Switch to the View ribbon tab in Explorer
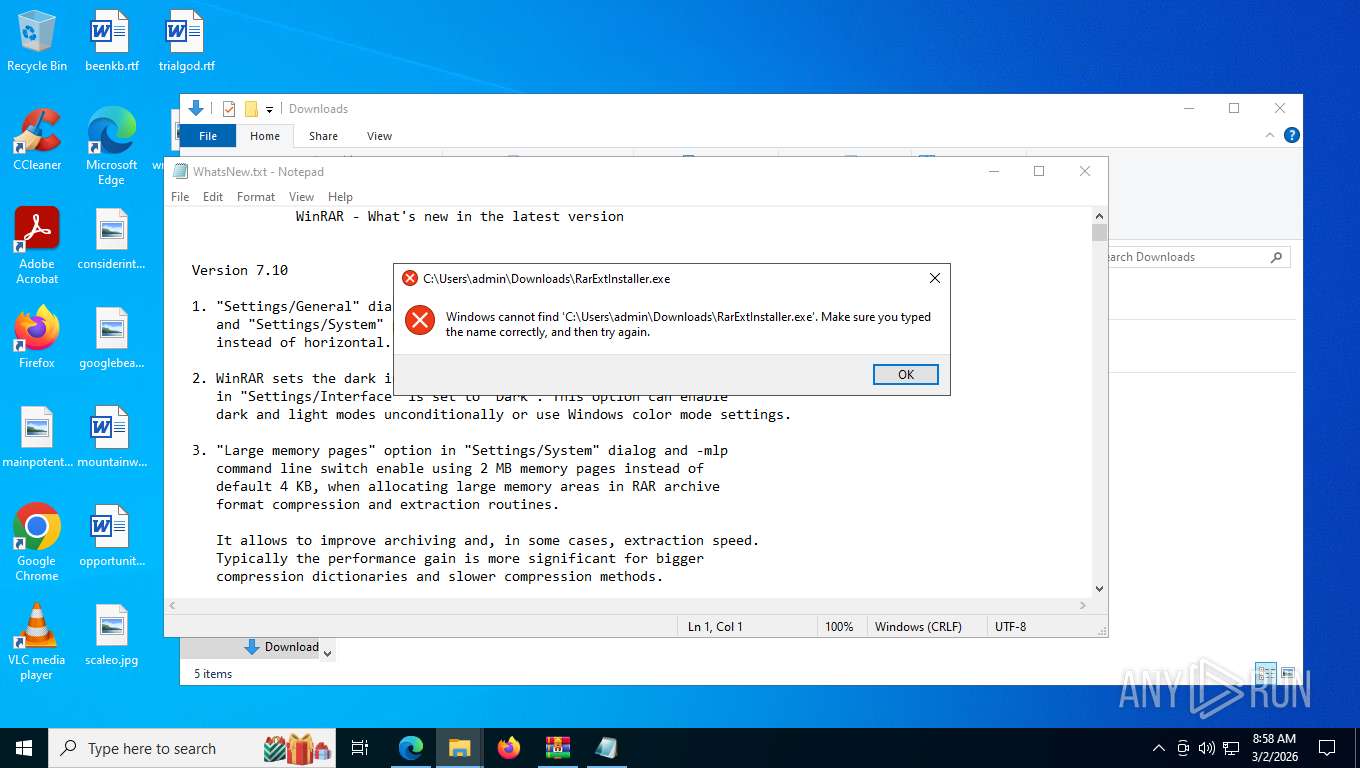1360x768 pixels. (x=379, y=136)
